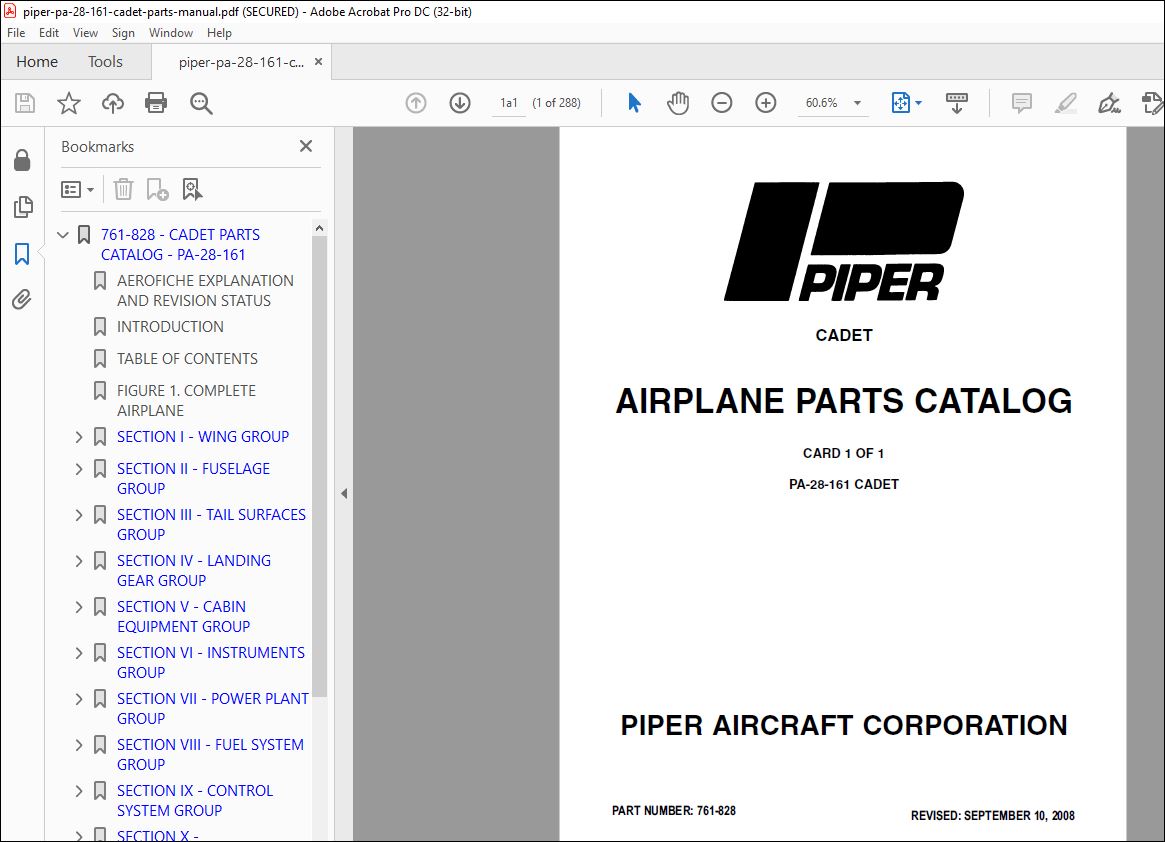
Task: Open 761-828 Cadet Parts Catalog bookmark
Action: 181,244
